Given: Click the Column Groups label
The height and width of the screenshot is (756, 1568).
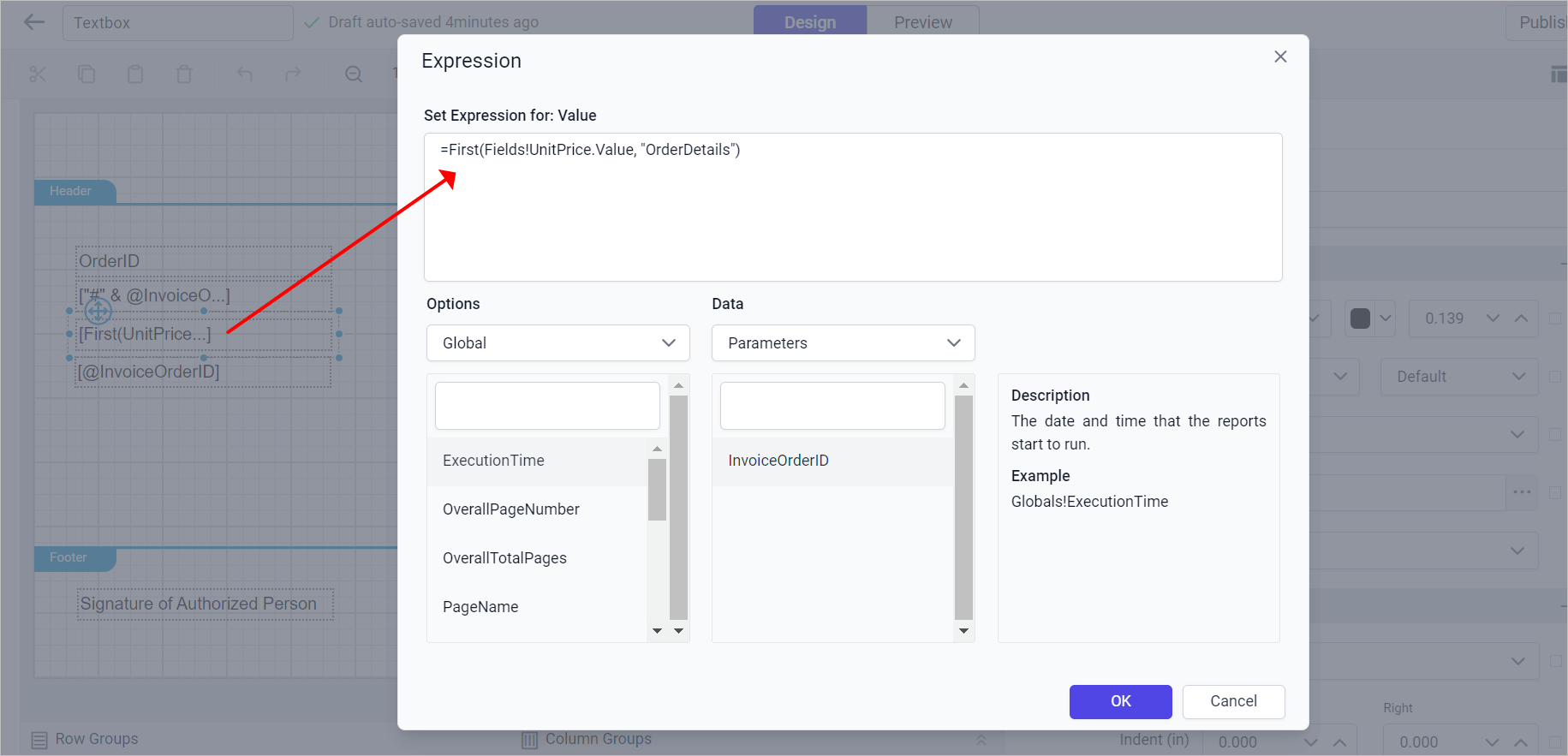Looking at the screenshot, I should pos(599,739).
